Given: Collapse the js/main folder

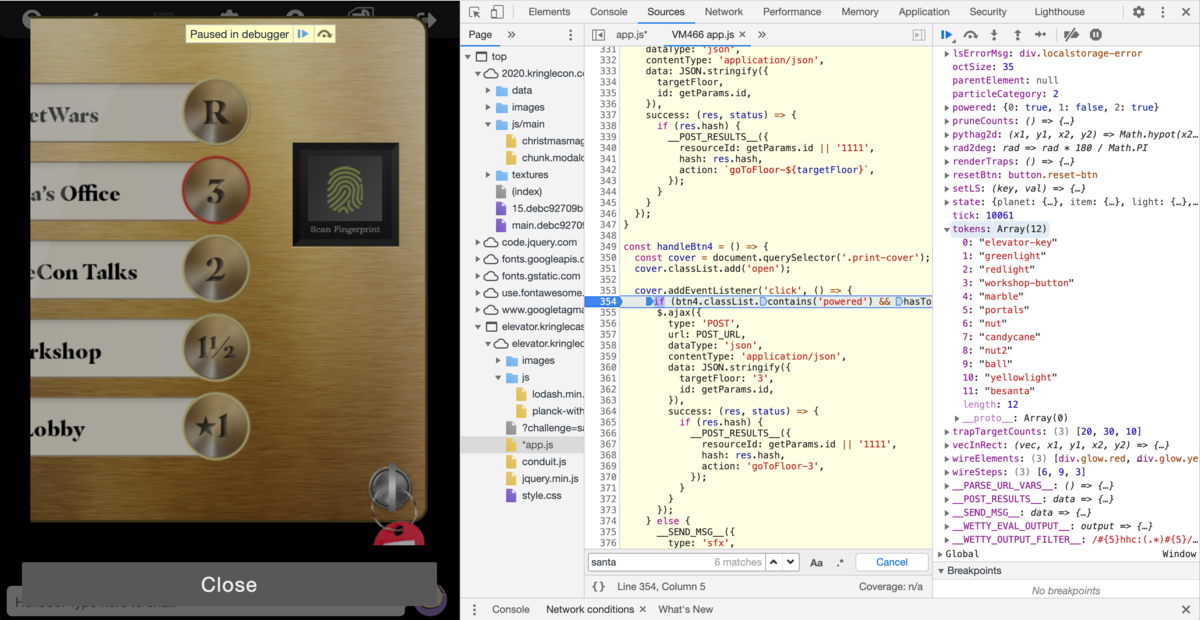Looking at the screenshot, I should click(x=489, y=125).
